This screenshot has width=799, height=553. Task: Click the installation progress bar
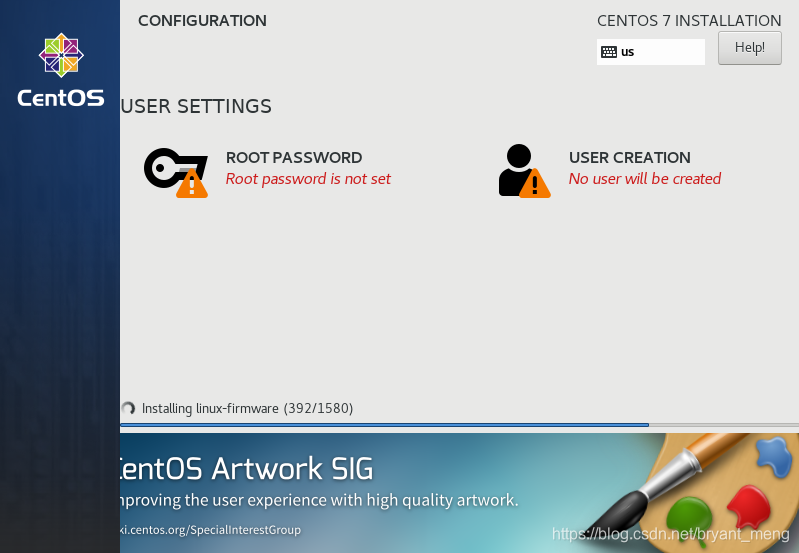(x=459, y=425)
